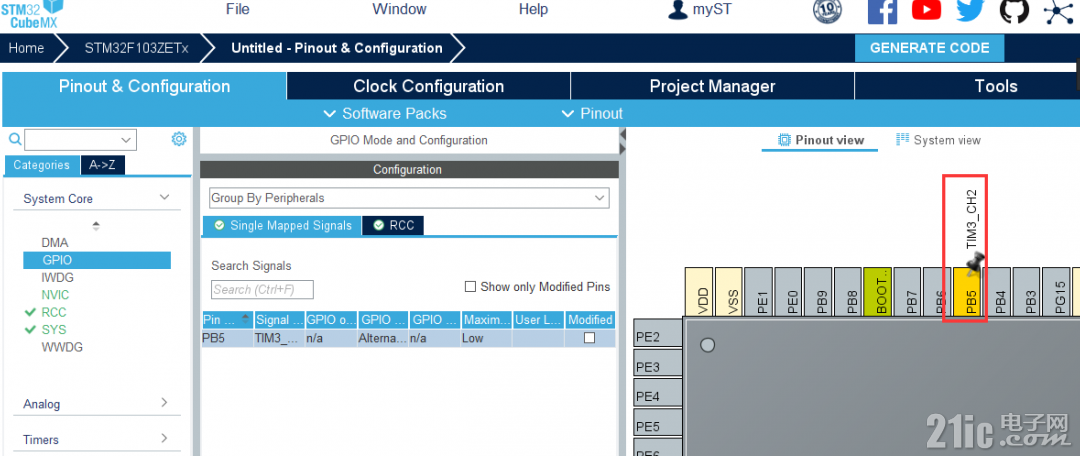
Task: Select the PB5 row in signal table
Action: coord(408,338)
